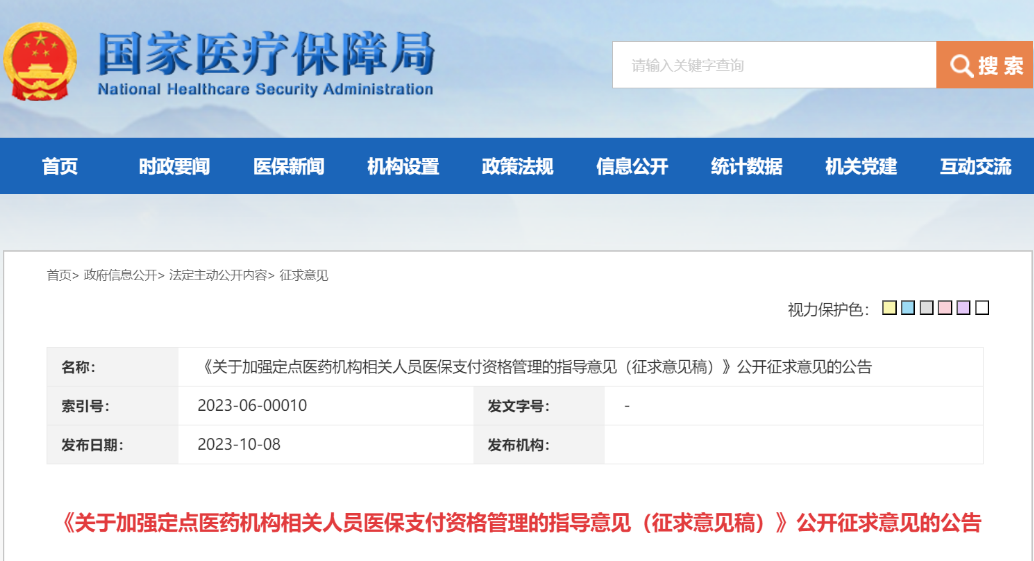The height and width of the screenshot is (561, 1034).
Task: Select the pink eye-protection color
Action: (x=944, y=308)
